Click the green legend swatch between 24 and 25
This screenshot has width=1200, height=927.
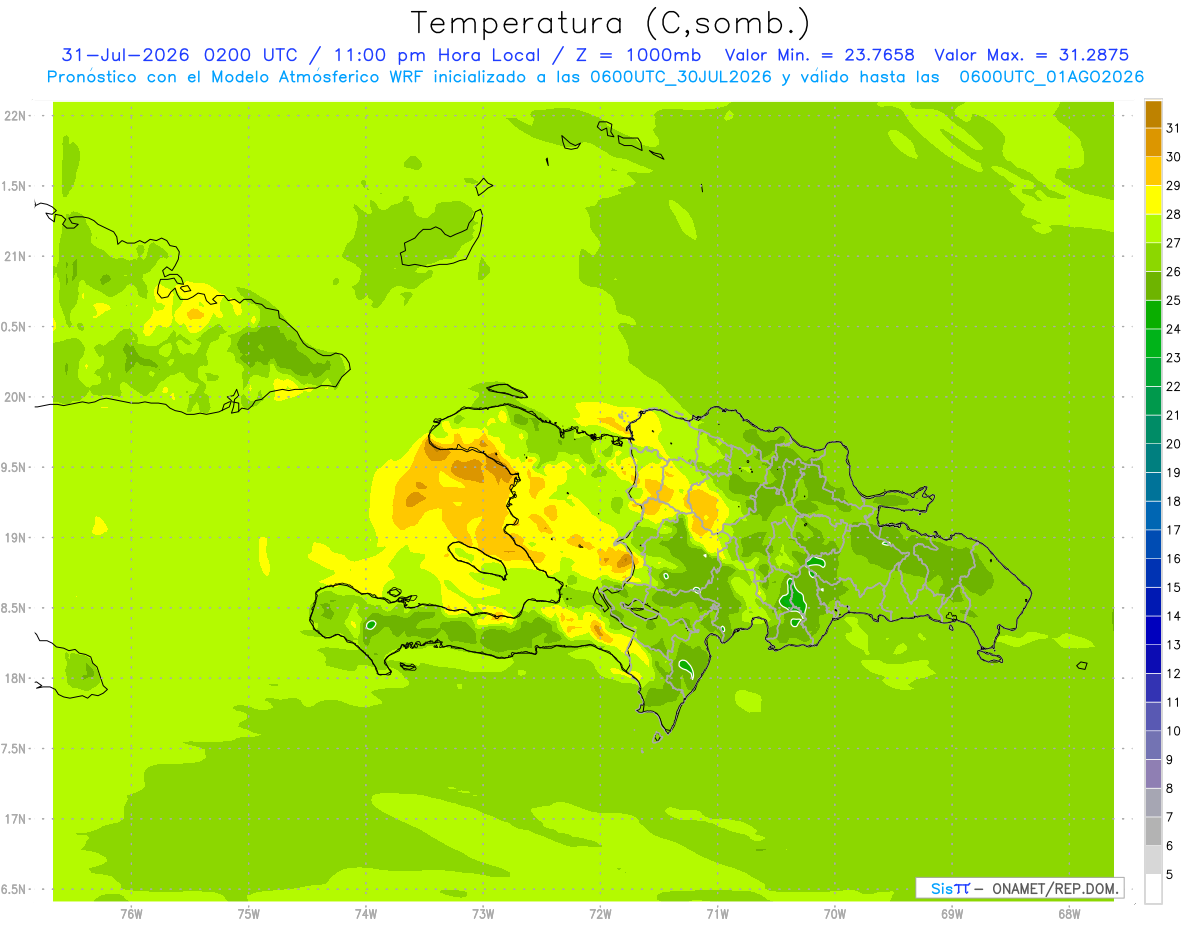[x=1153, y=315]
